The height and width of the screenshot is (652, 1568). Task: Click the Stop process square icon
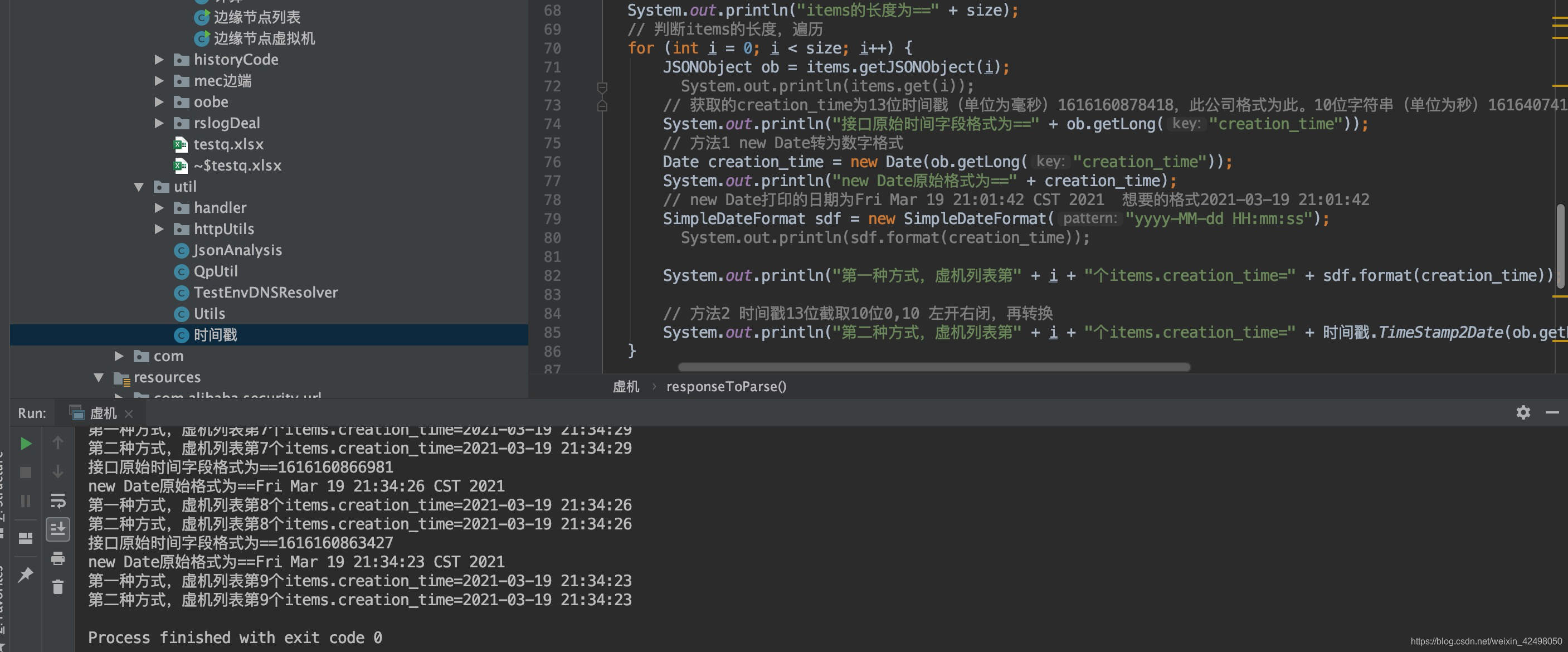[26, 473]
